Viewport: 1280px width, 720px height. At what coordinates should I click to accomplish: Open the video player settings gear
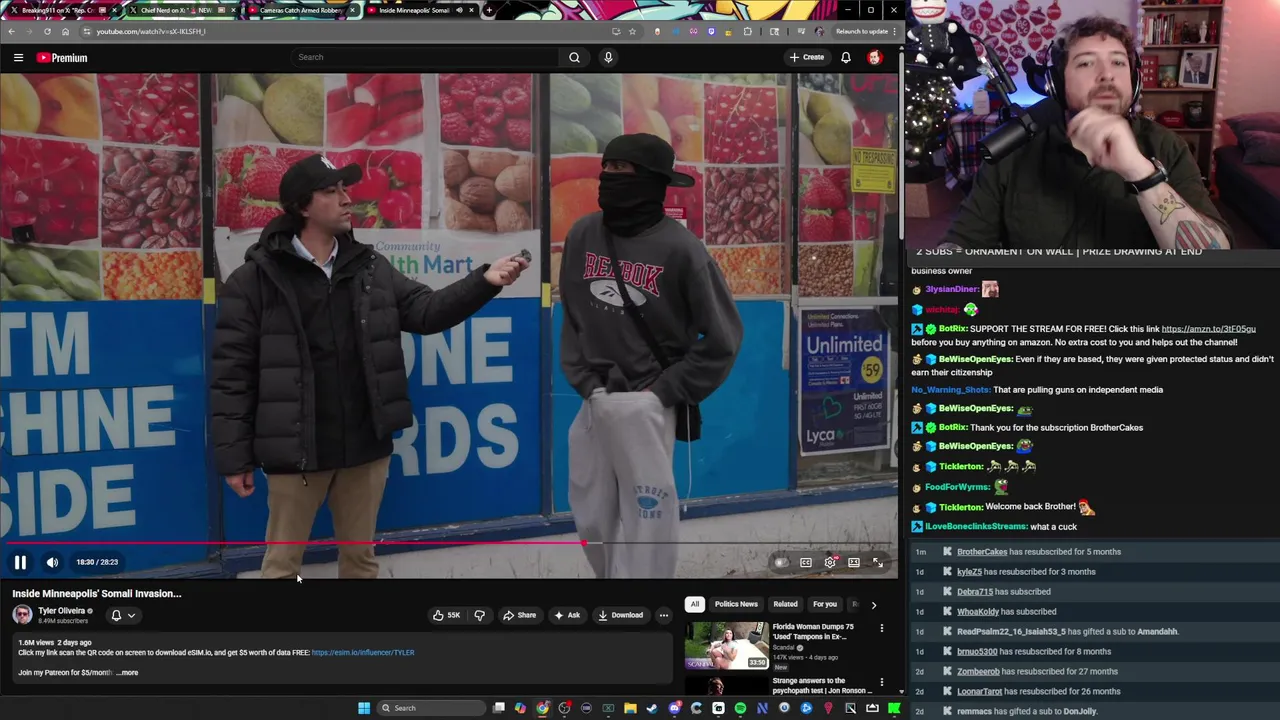[x=830, y=562]
